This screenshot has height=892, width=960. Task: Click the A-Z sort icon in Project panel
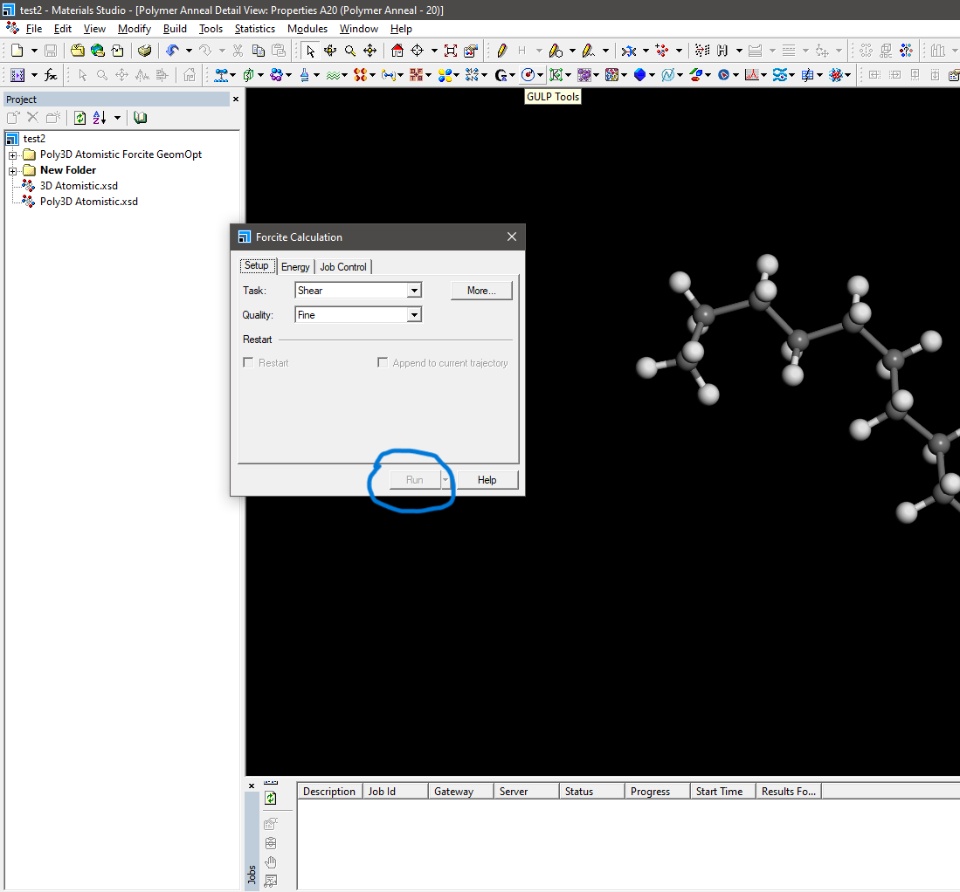(x=99, y=118)
